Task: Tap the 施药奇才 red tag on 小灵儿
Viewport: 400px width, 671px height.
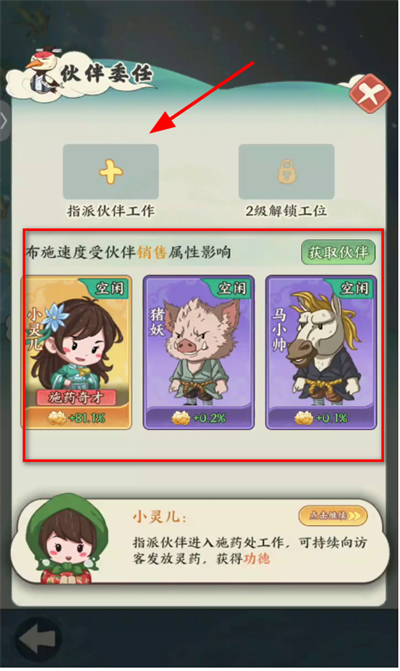Action: coord(76,398)
